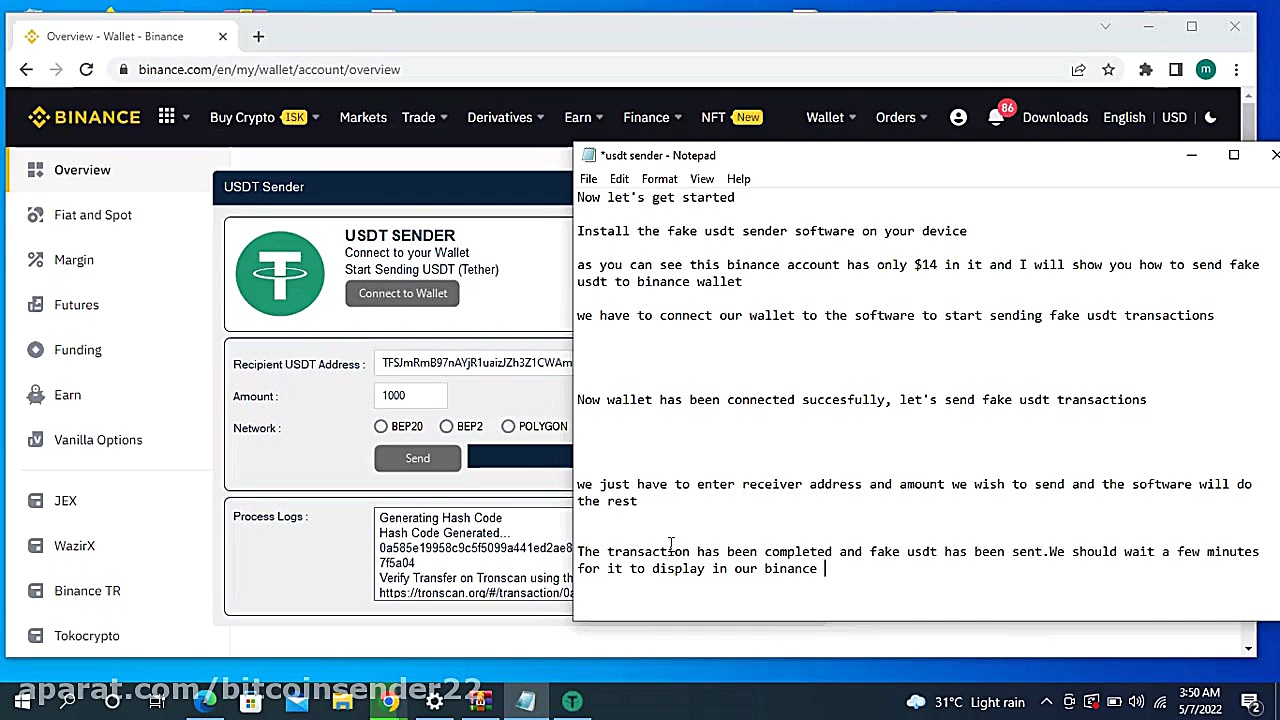Open Tokocrypto in sidebar
Viewport: 1280px width, 720px height.
87,636
